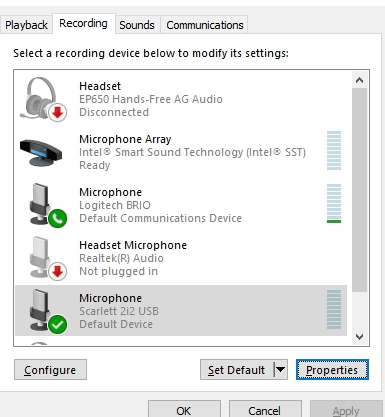Image resolution: width=385 pixels, height=417 pixels.
Task: Click the green phone communications badge
Action: click(x=57, y=218)
